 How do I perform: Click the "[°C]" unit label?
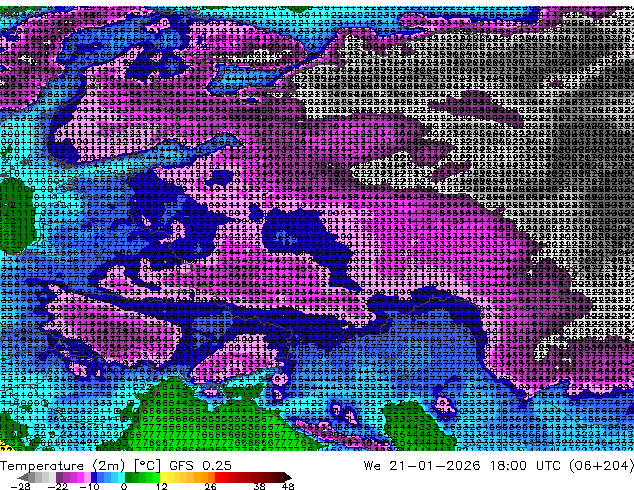click(x=147, y=466)
